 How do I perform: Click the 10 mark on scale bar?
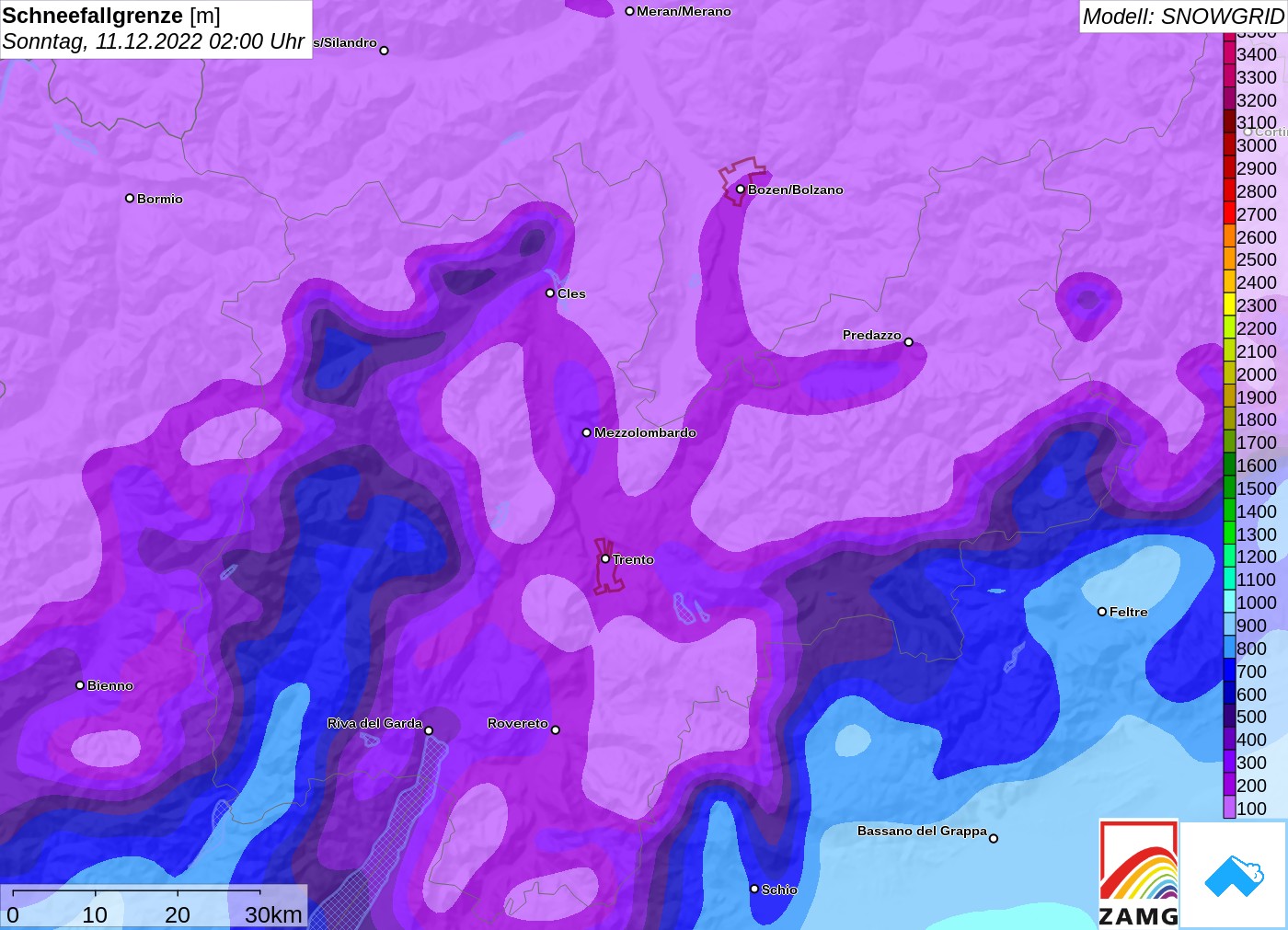[x=95, y=914]
